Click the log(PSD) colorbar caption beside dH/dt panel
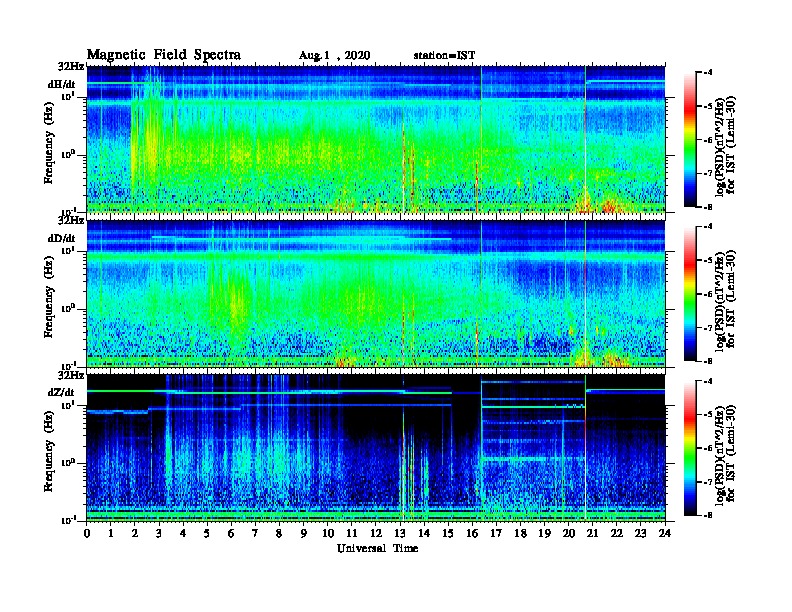 (x=725, y=146)
